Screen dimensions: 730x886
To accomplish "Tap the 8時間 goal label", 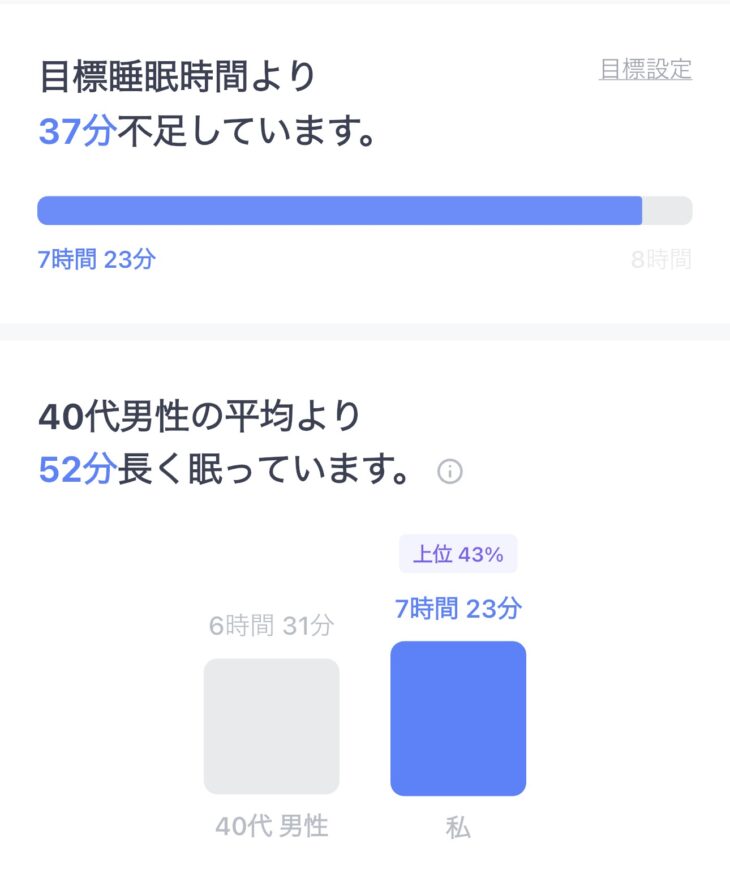I will (661, 260).
